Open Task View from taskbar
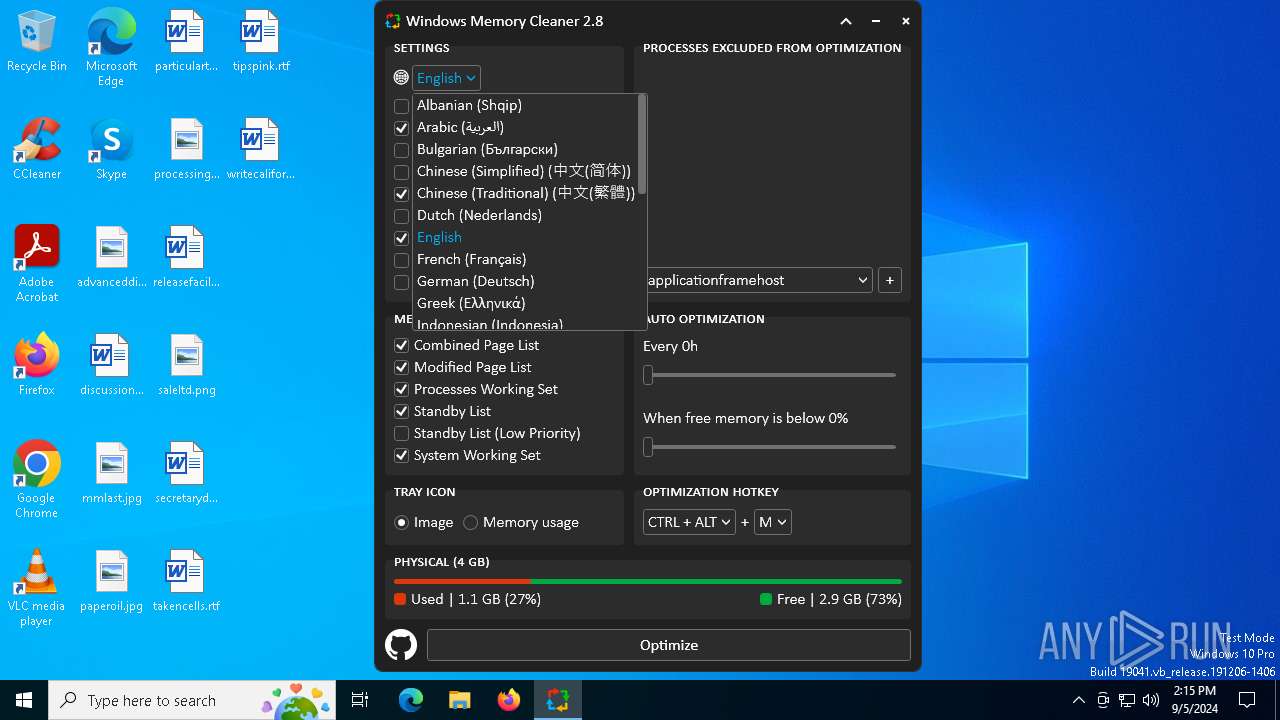 click(360, 700)
